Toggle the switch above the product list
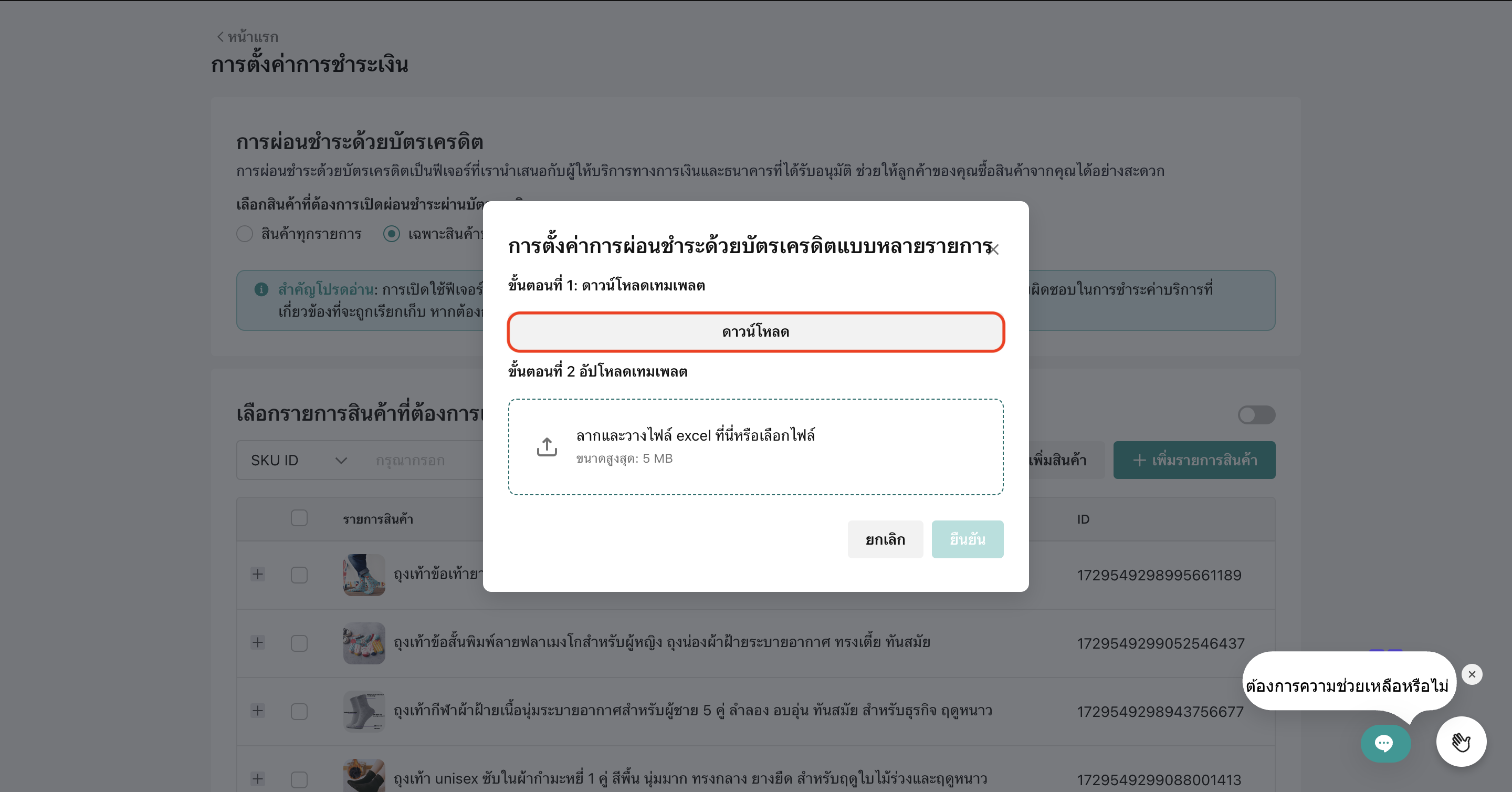Viewport: 1512px width, 792px height. point(1256,415)
